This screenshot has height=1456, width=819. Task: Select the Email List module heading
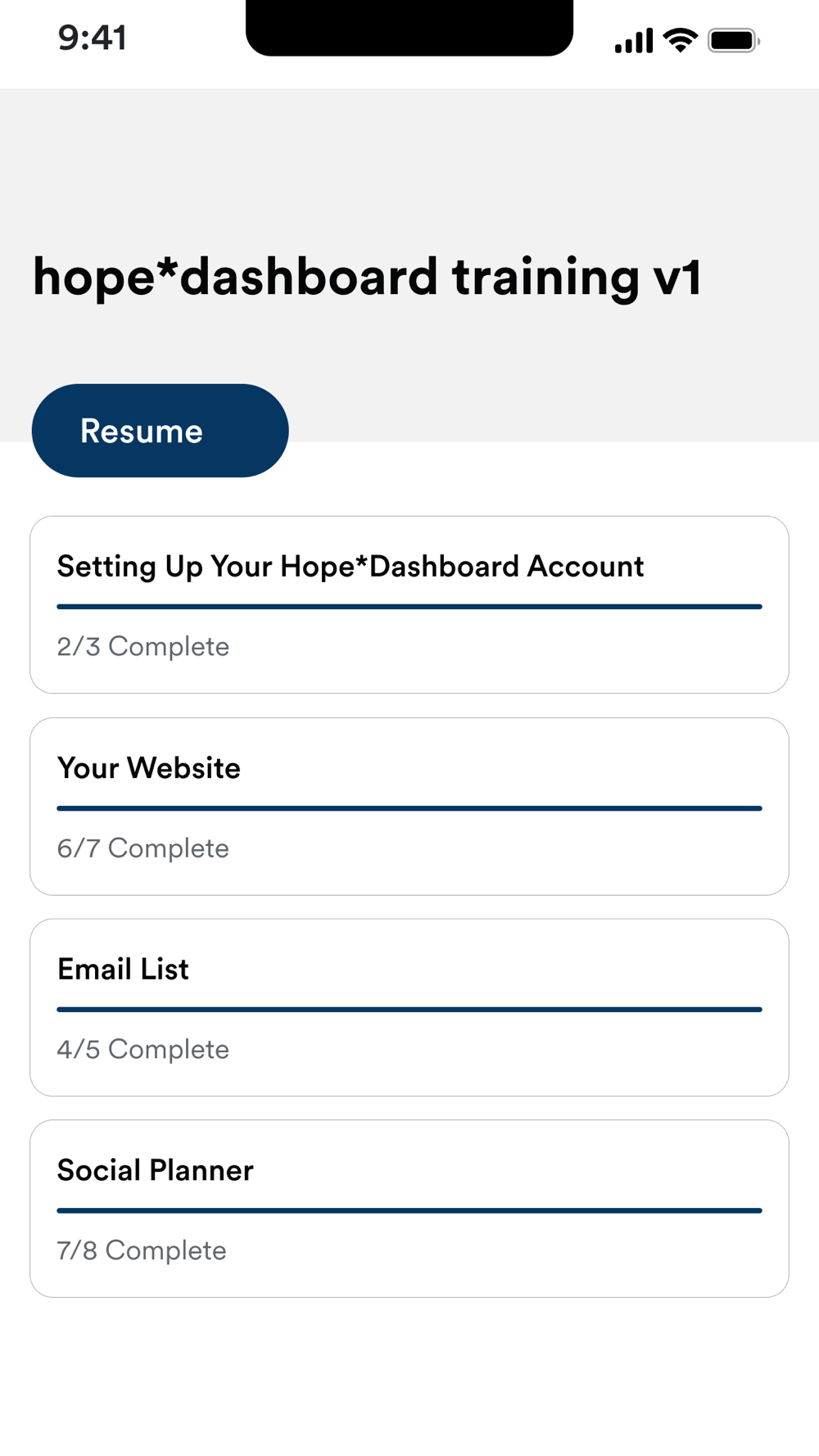coord(123,970)
